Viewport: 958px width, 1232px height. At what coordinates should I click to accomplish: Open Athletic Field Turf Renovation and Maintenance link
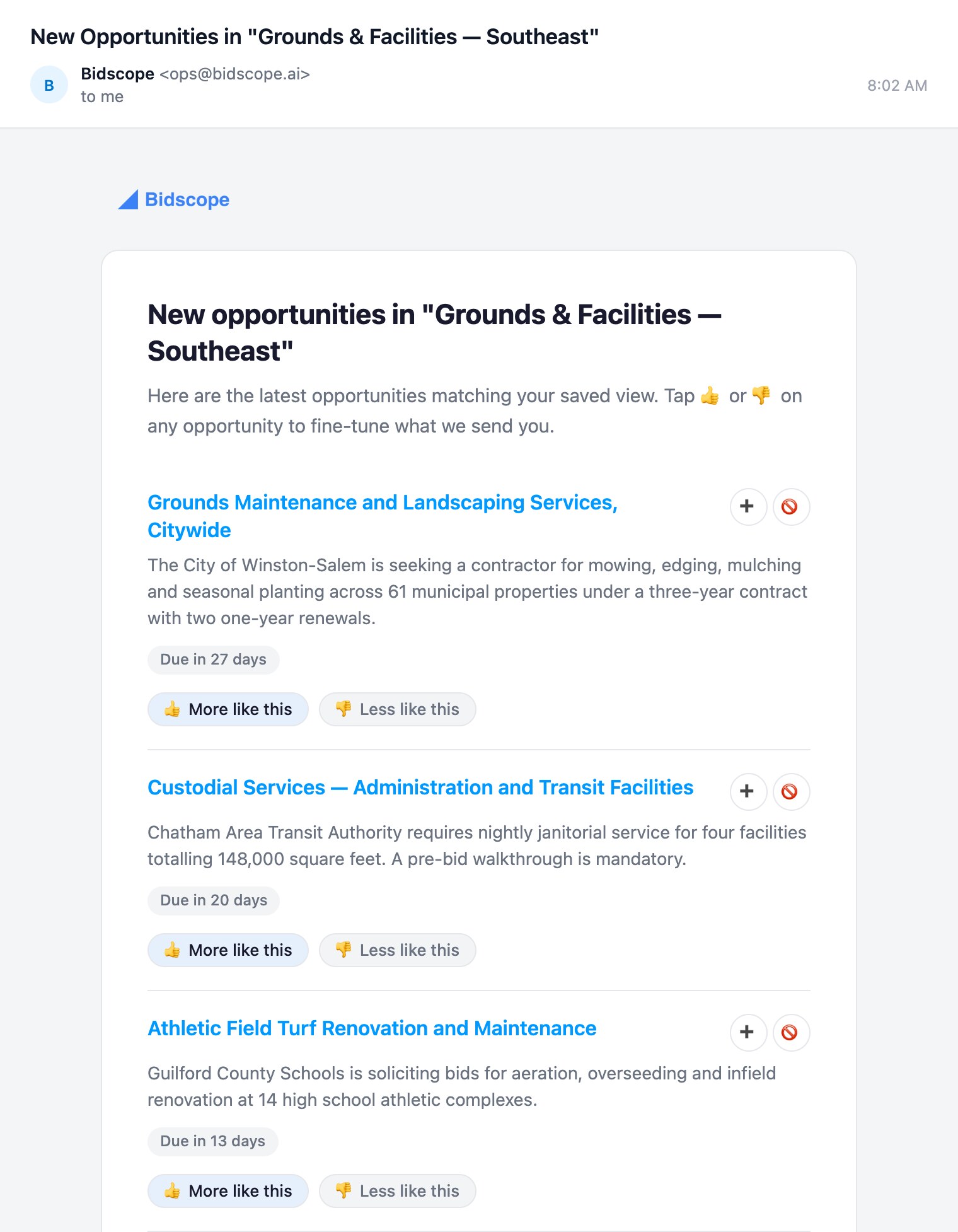point(372,1028)
